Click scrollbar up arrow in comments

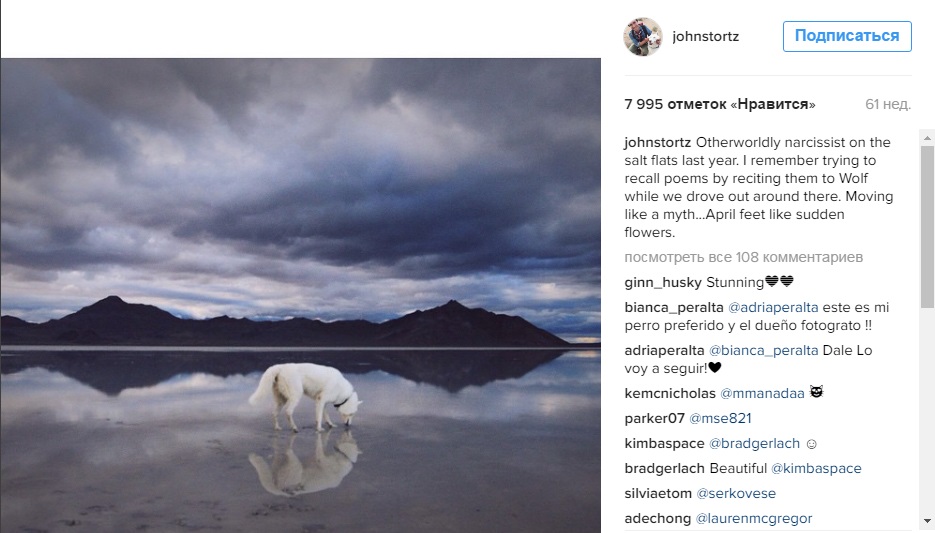tap(927, 138)
